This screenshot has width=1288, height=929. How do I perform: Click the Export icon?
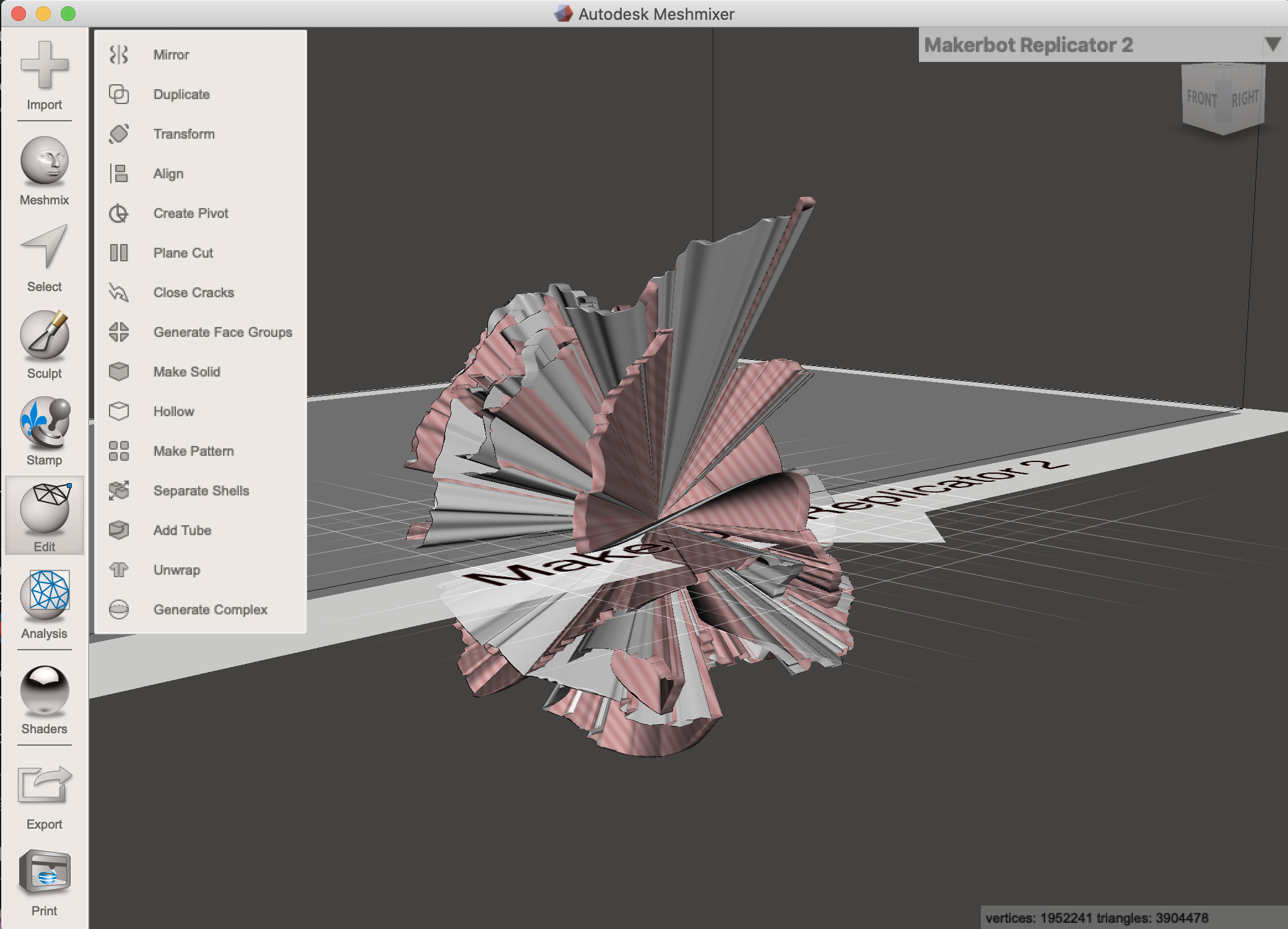pos(44,785)
